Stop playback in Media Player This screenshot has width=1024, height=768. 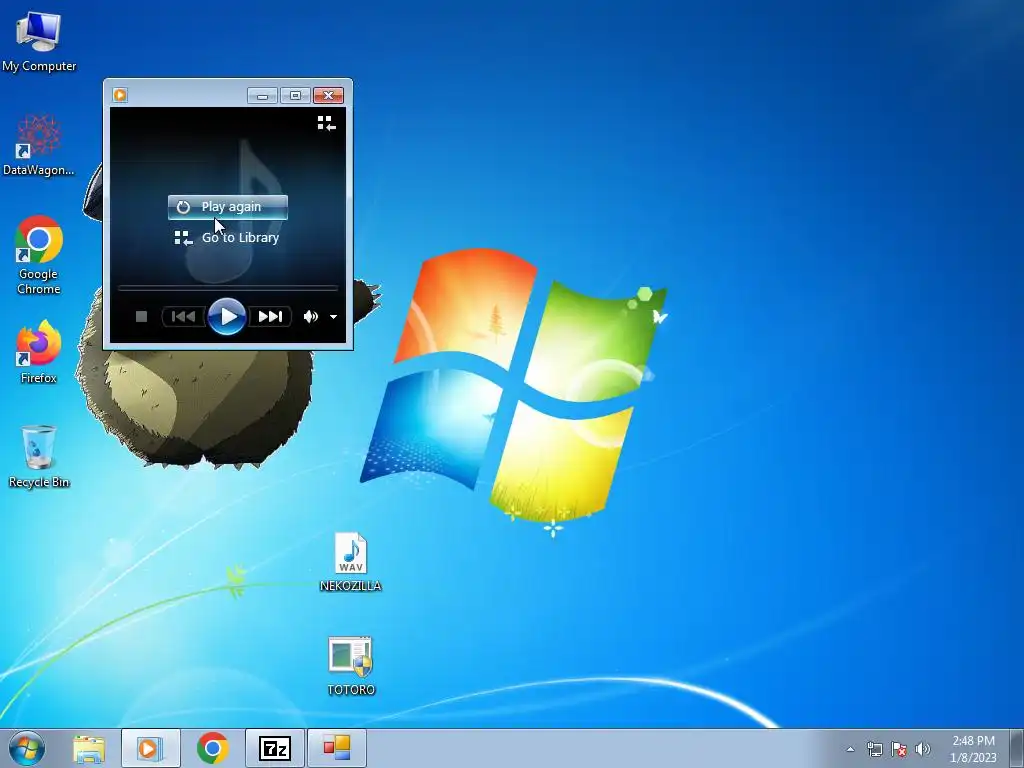141,317
